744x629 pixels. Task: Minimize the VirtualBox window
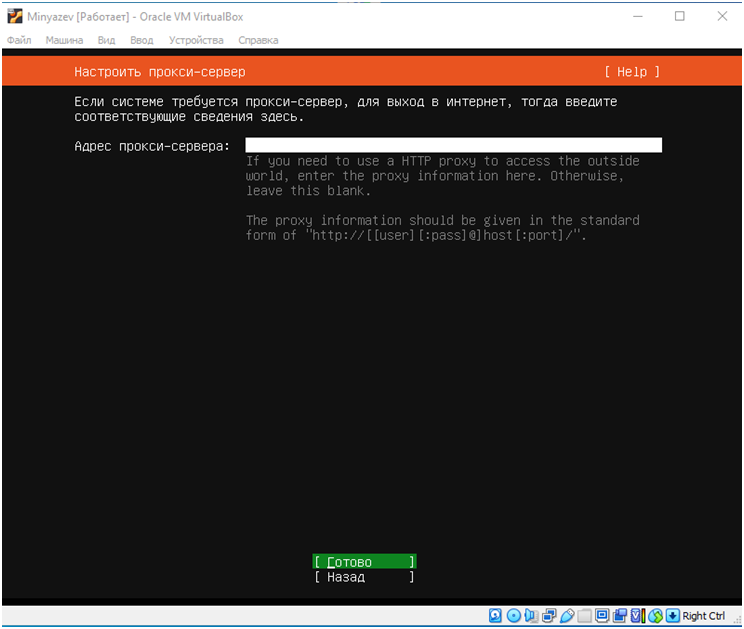pos(638,17)
